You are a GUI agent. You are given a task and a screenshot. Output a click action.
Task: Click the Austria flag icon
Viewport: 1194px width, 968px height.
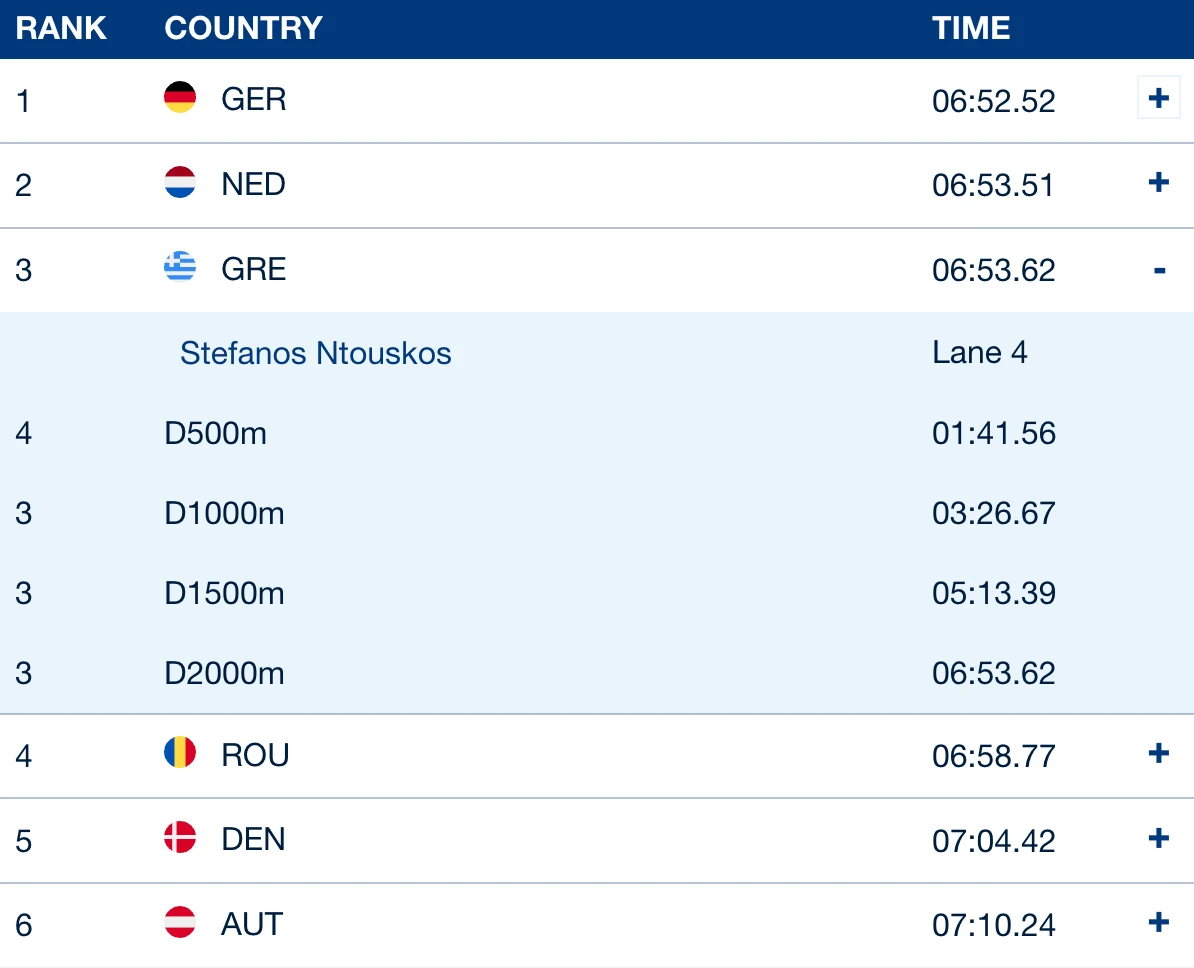[180, 922]
